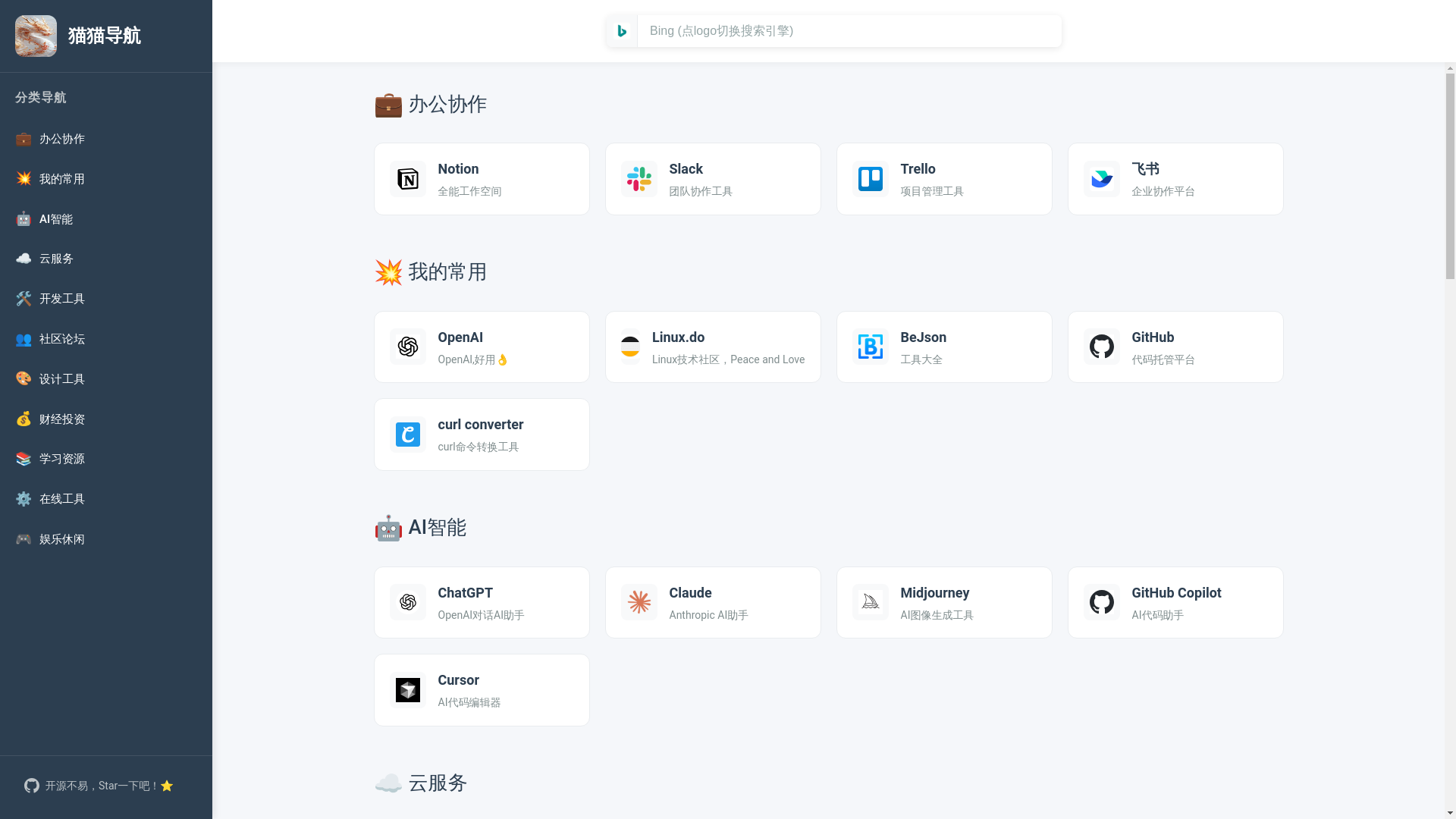Select AI智能 in the sidebar
Viewport: 1456px width, 819px height.
(x=106, y=219)
